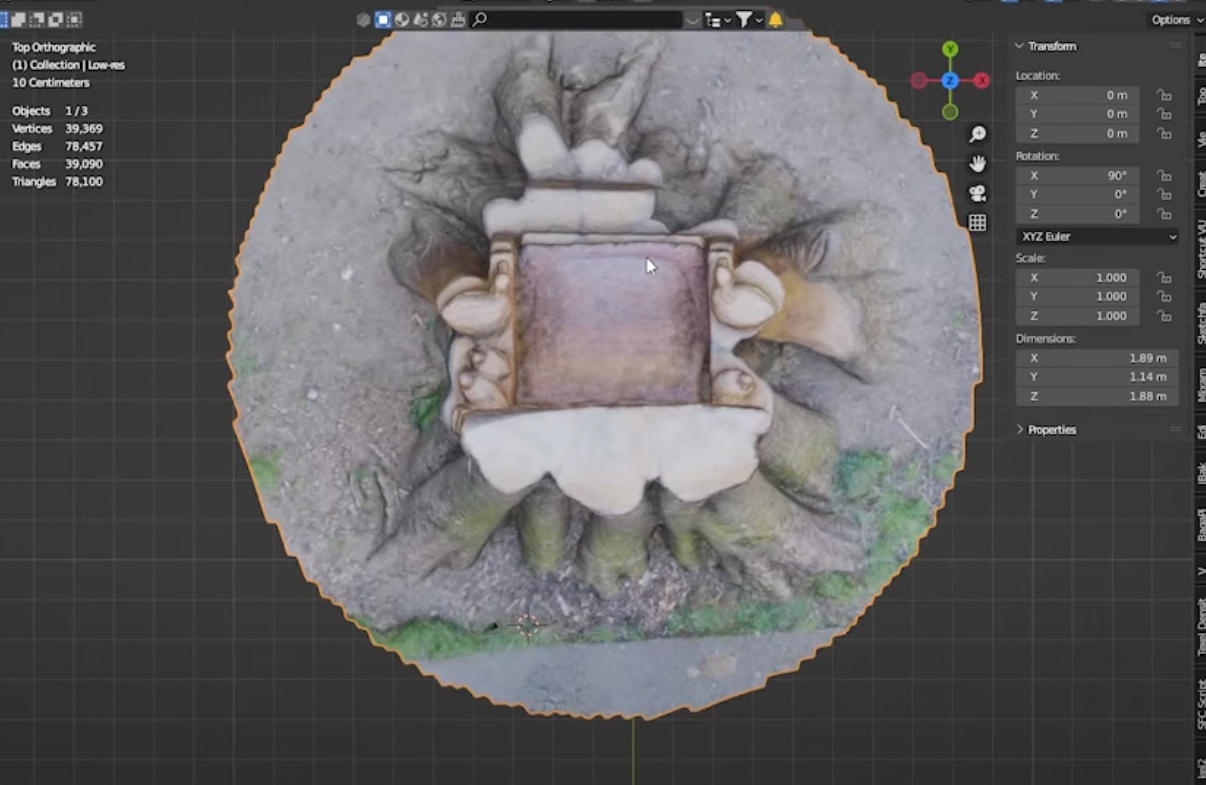Click the last dotted-square selection mode icon
Image resolution: width=1206 pixels, height=785 pixels.
click(76, 19)
